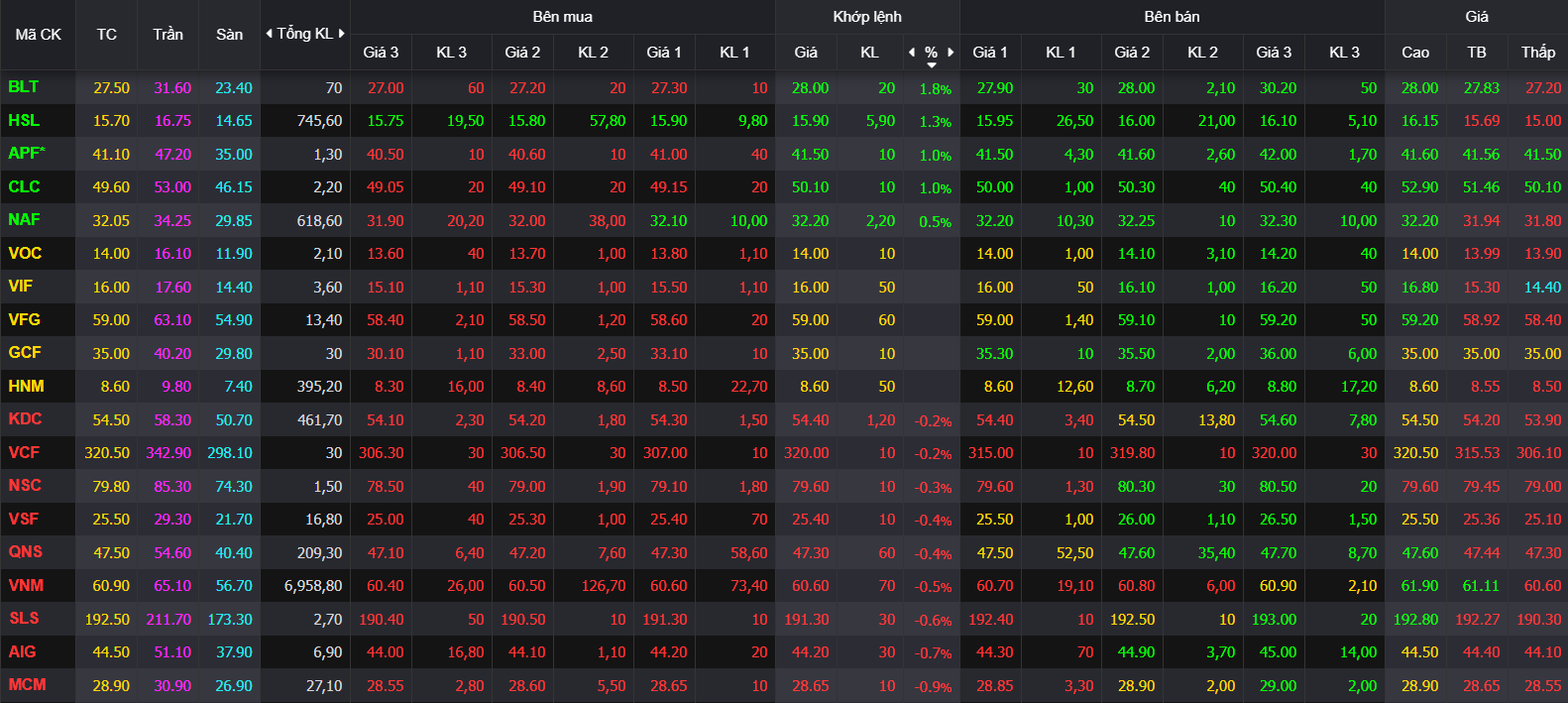This screenshot has width=1568, height=703.
Task: Click GCF total volume 30
Action: click(334, 354)
